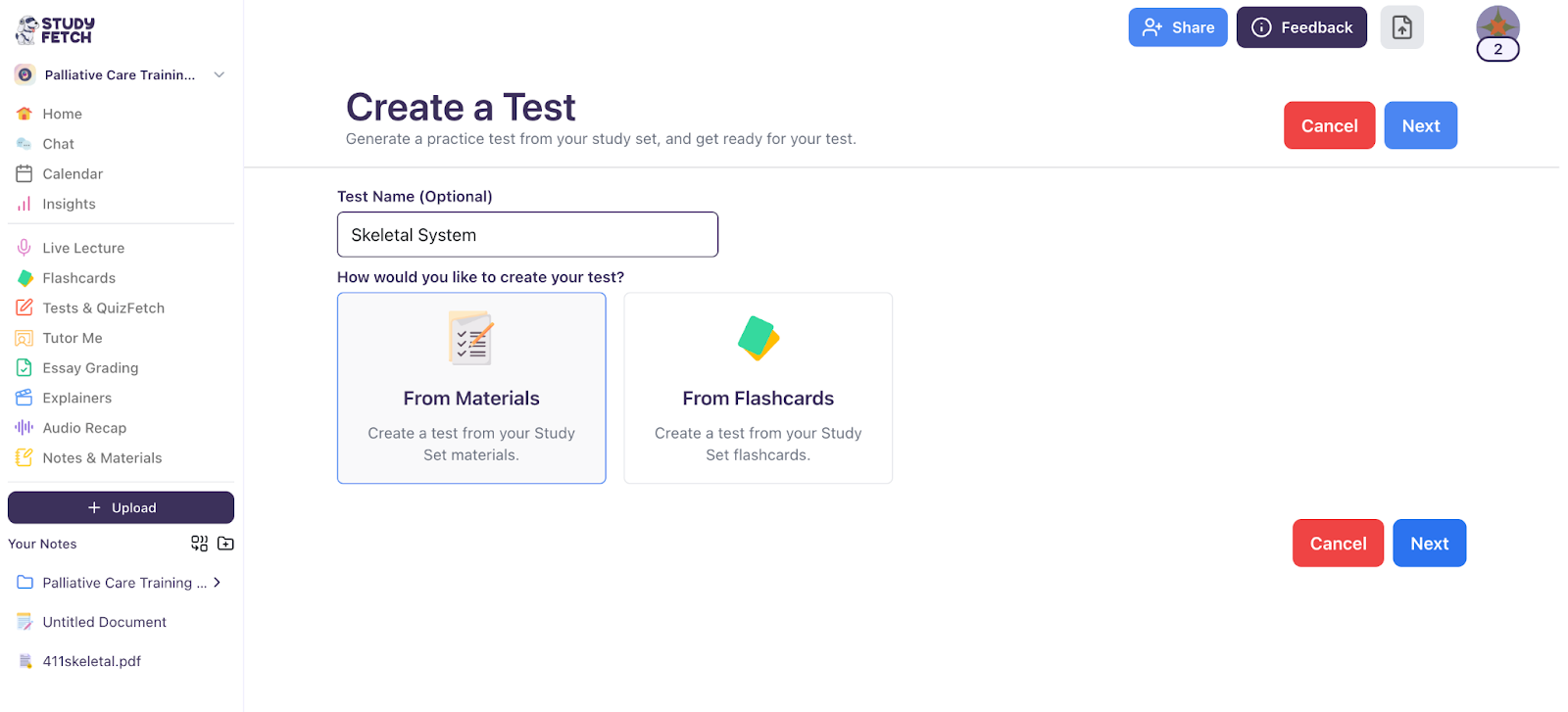The image size is (1568, 712).
Task: Open the Live Lecture tool
Action: point(84,247)
